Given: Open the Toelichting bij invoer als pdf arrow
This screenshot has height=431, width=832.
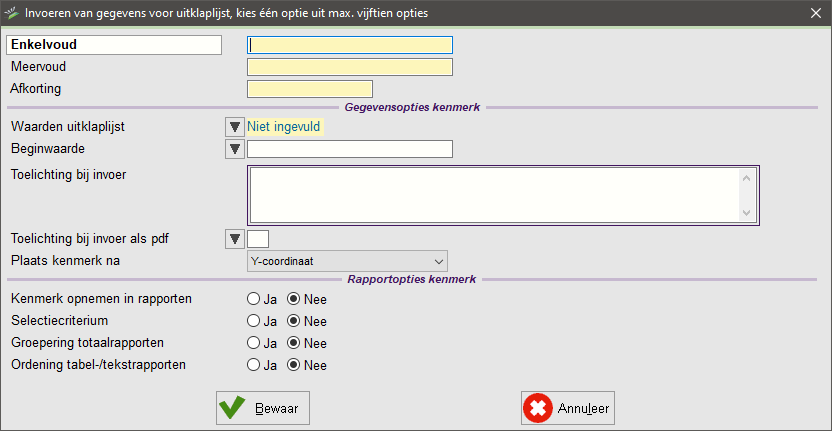Looking at the screenshot, I should pyautogui.click(x=234, y=239).
